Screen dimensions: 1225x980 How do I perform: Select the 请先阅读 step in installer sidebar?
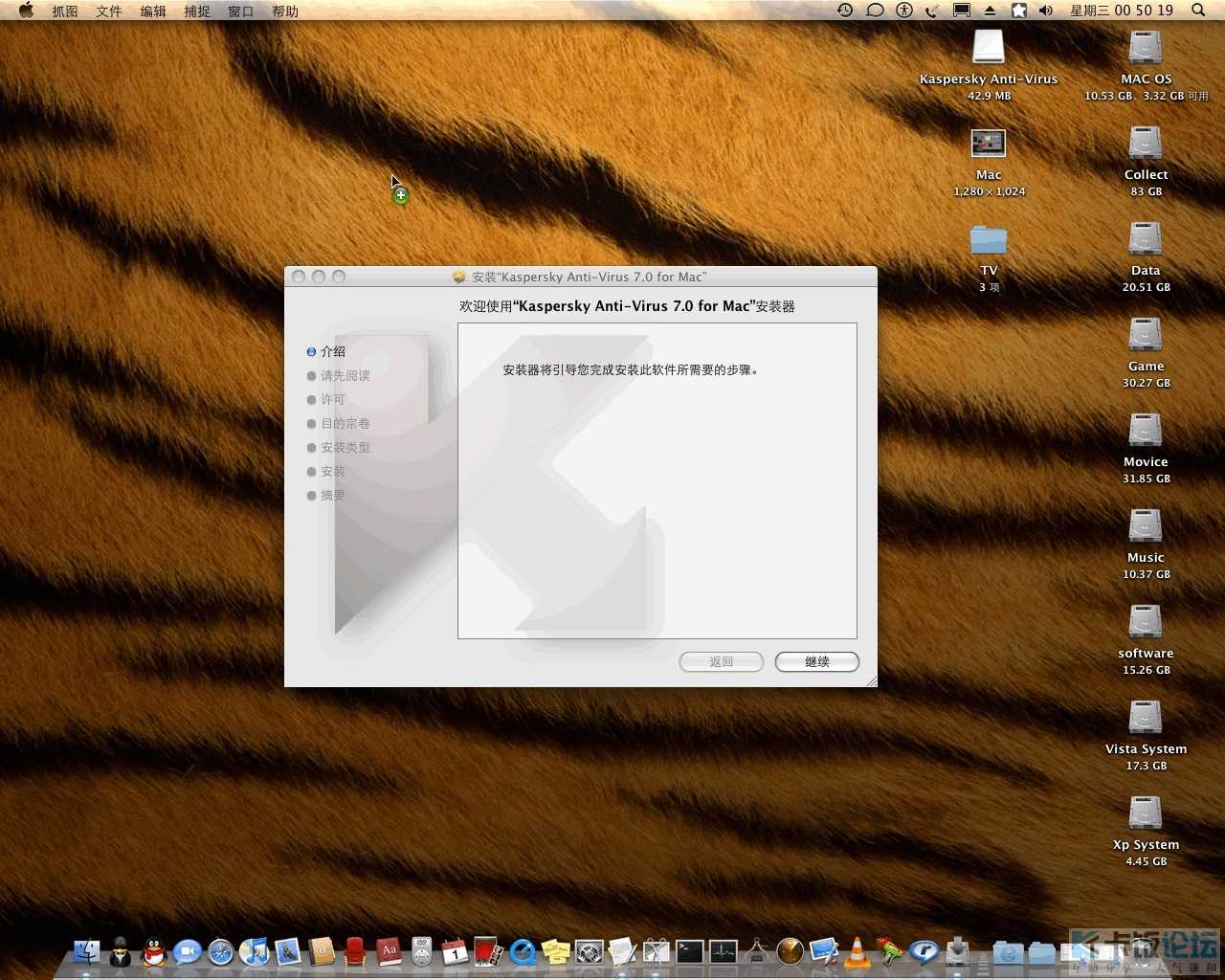coord(339,376)
